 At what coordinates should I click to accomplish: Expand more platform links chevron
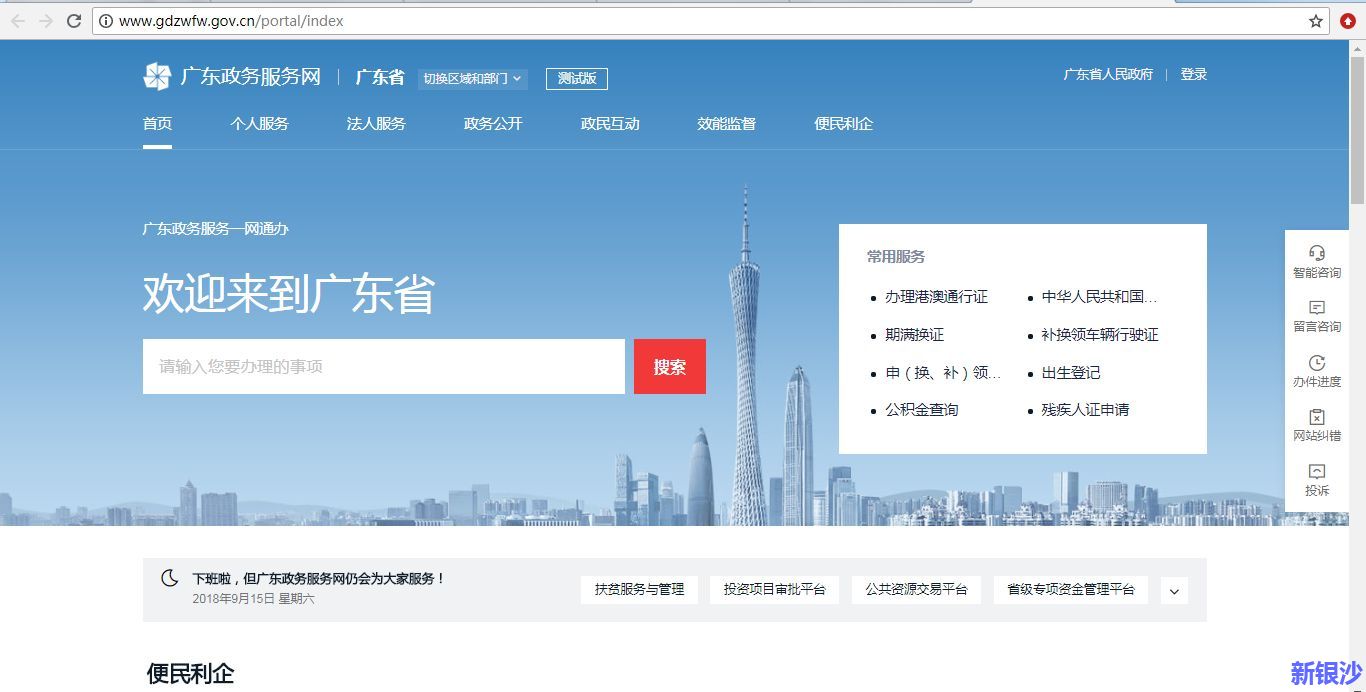[1174, 590]
